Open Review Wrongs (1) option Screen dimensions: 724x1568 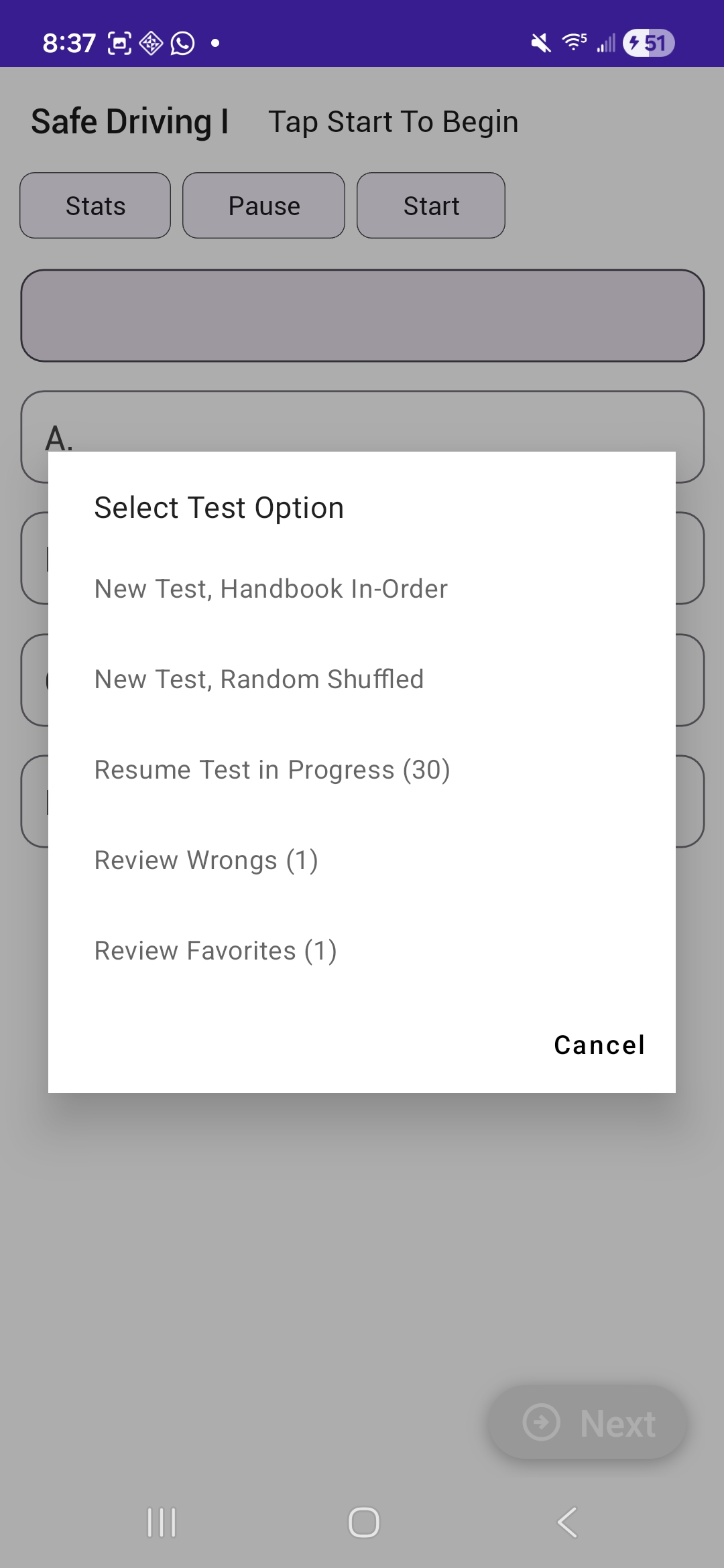pyautogui.click(x=206, y=860)
